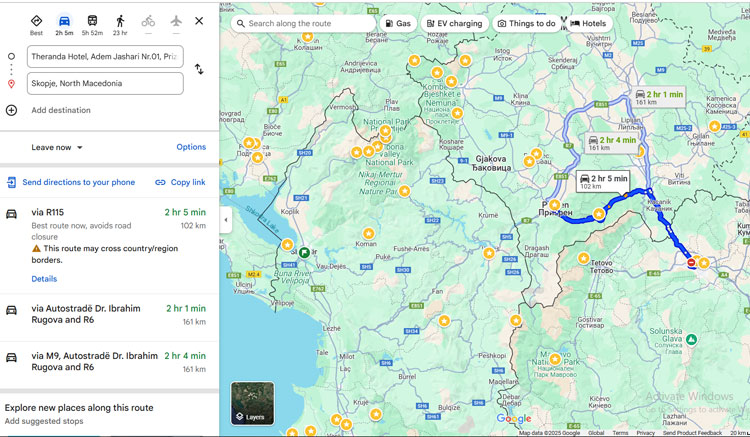The image size is (750, 437).
Task: Click the car icon for R115 route
Action: [x=11, y=214]
